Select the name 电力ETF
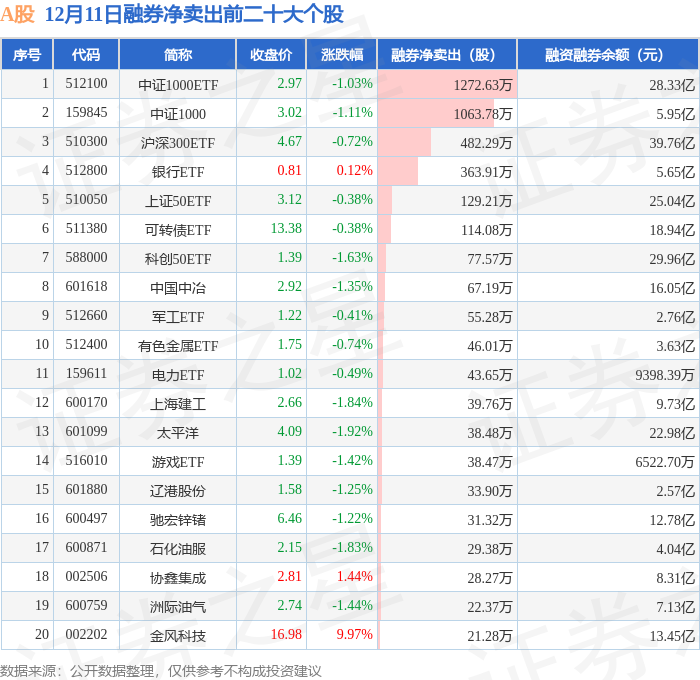The height and width of the screenshot is (680, 700). (x=178, y=375)
